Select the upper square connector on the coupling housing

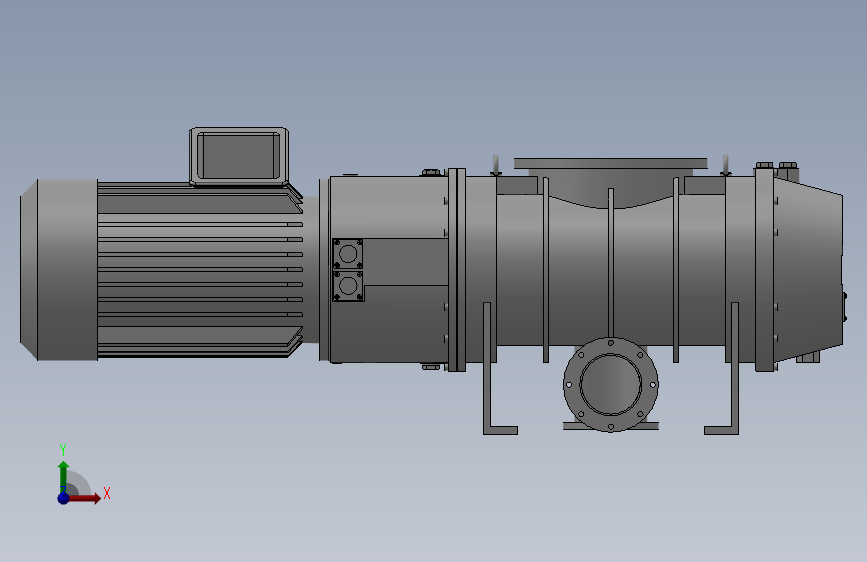(348, 254)
